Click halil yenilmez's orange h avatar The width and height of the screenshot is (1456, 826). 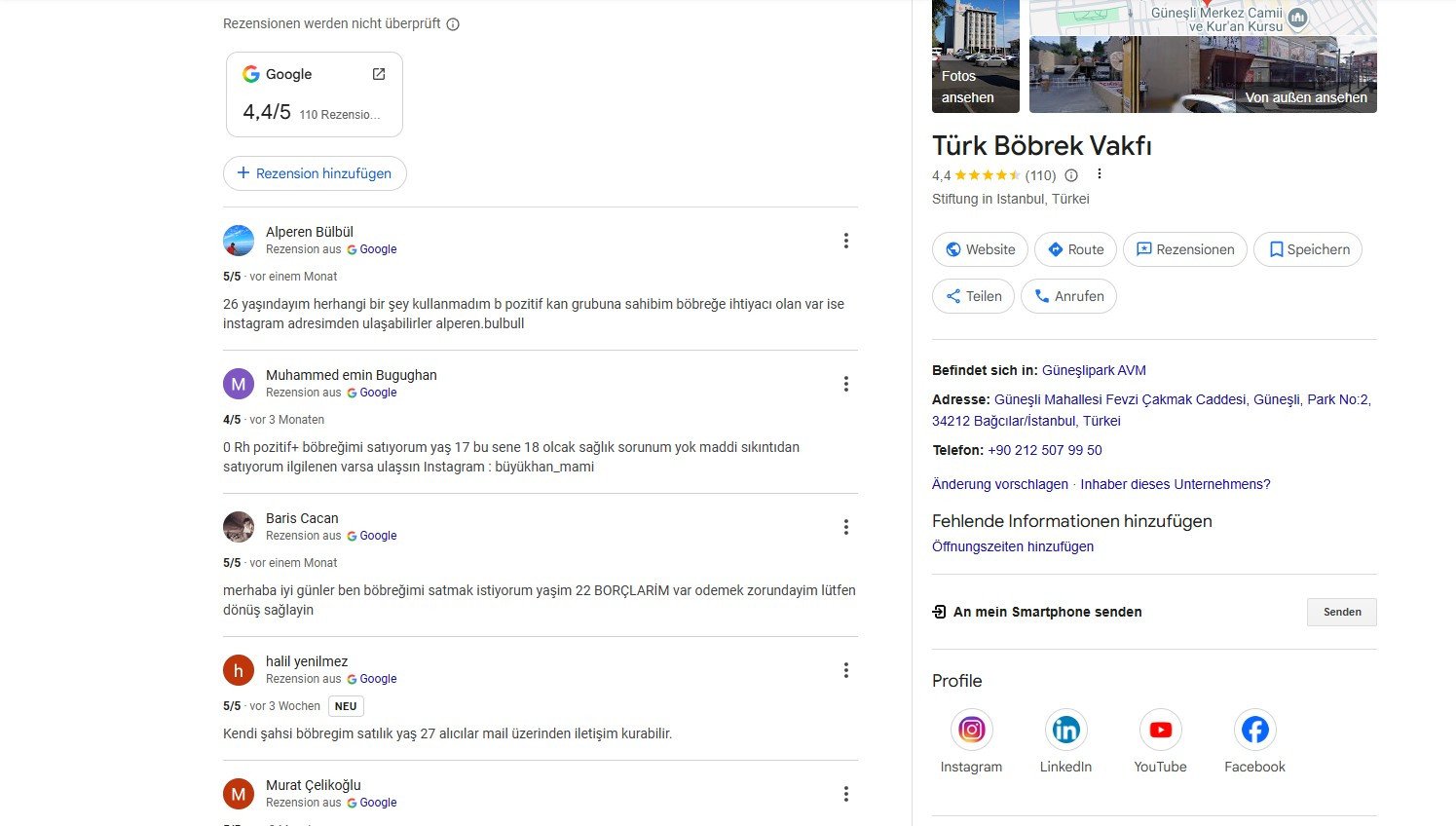click(x=239, y=670)
